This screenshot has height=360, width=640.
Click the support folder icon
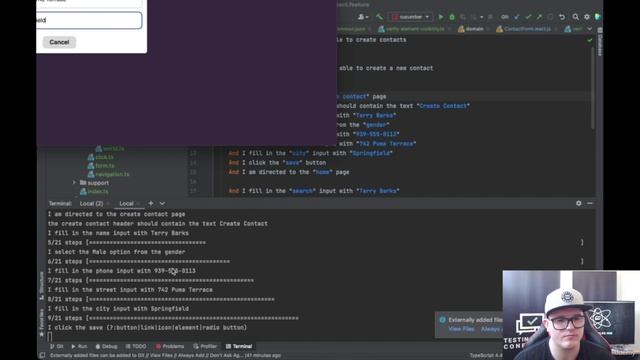(83, 182)
